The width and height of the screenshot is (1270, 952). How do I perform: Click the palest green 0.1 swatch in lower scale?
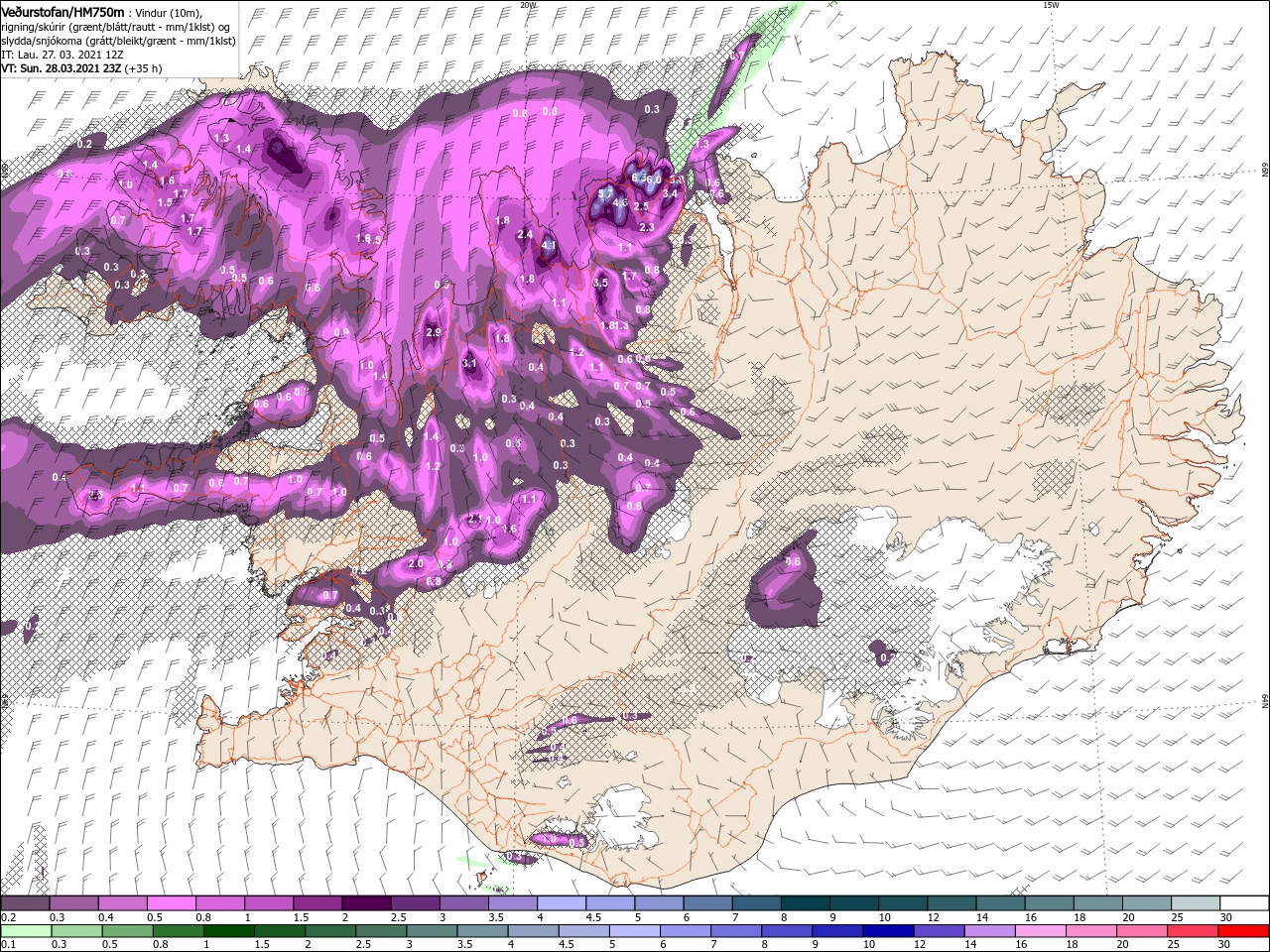pos(26,931)
